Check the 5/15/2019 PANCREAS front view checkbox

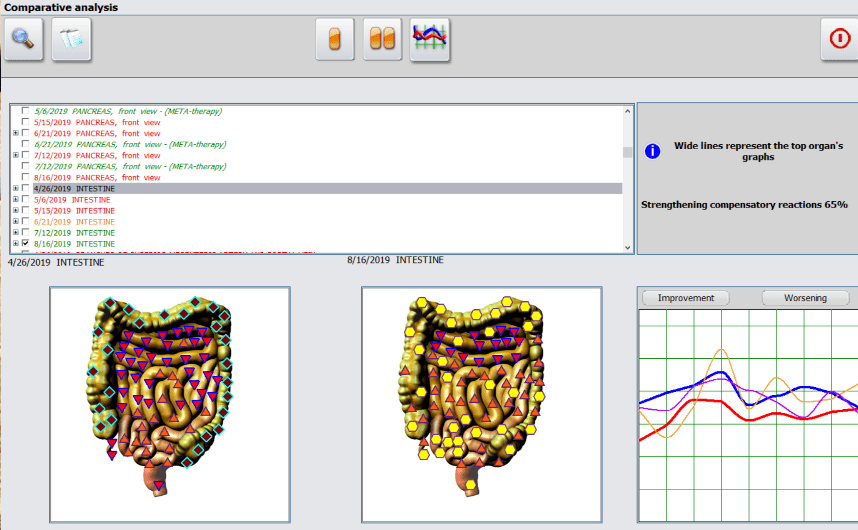tap(25, 123)
